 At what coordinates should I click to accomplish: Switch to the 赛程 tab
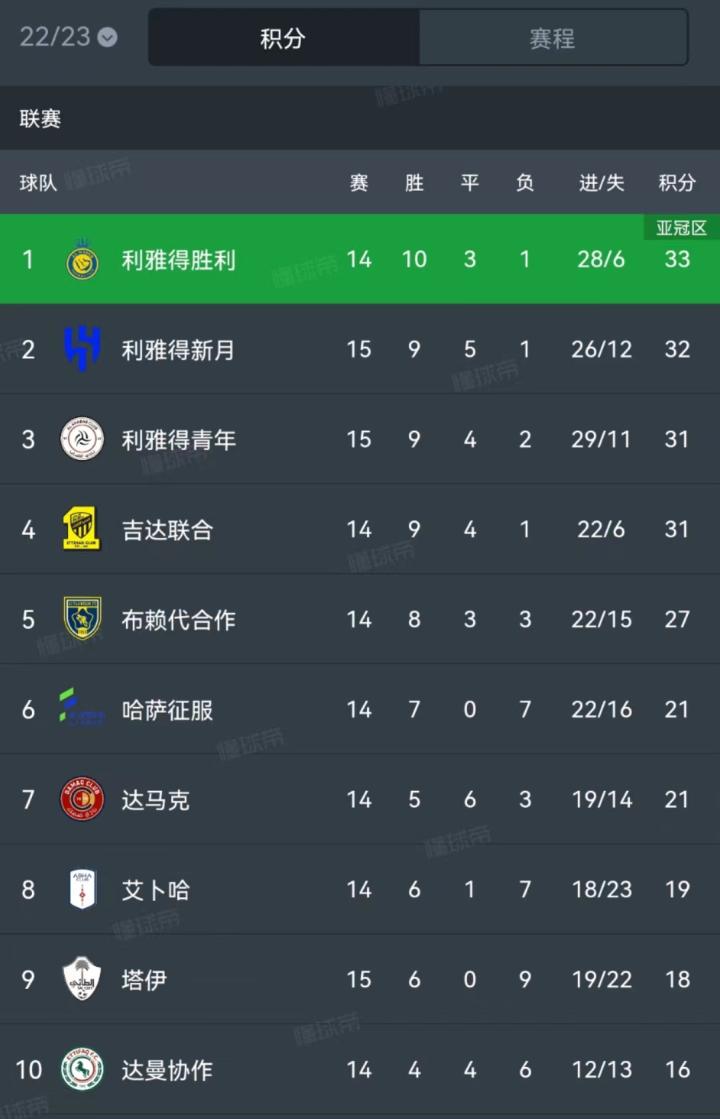[552, 38]
